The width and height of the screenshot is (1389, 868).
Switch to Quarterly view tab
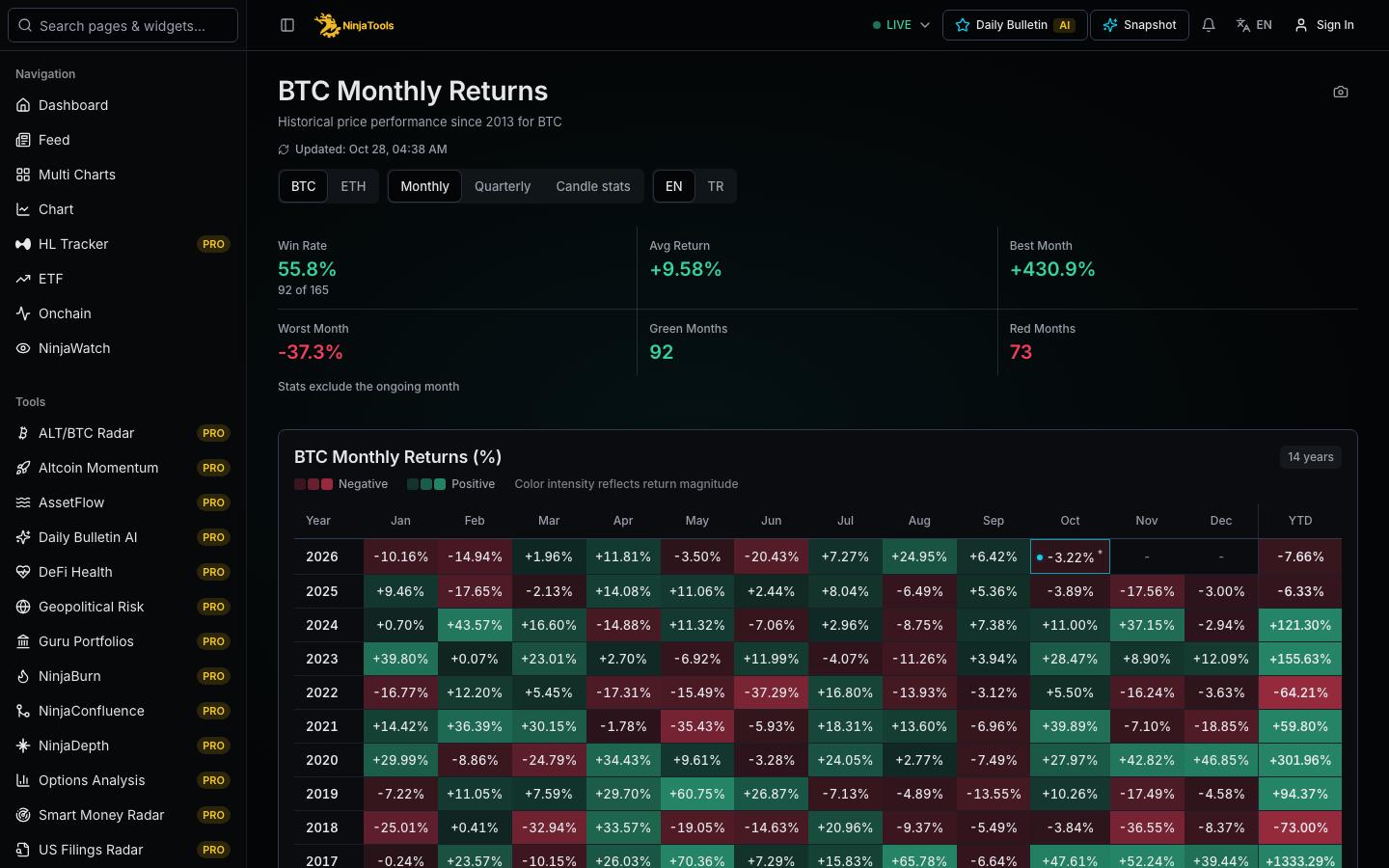503,186
